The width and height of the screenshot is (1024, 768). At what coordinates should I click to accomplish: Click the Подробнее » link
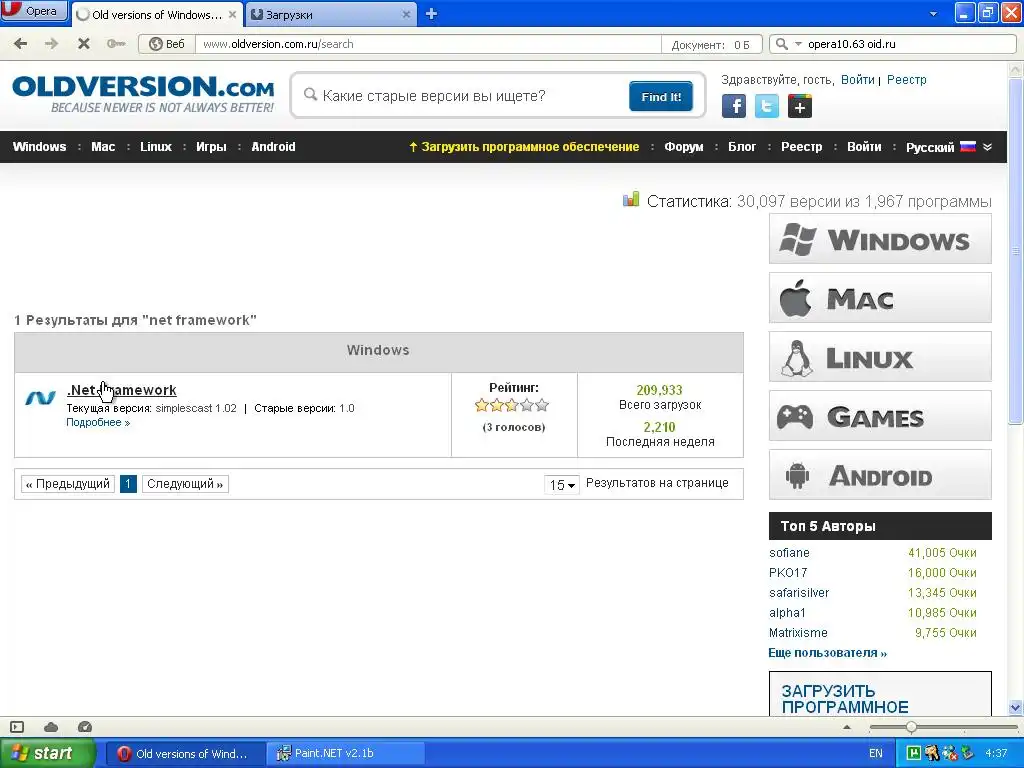(x=98, y=423)
